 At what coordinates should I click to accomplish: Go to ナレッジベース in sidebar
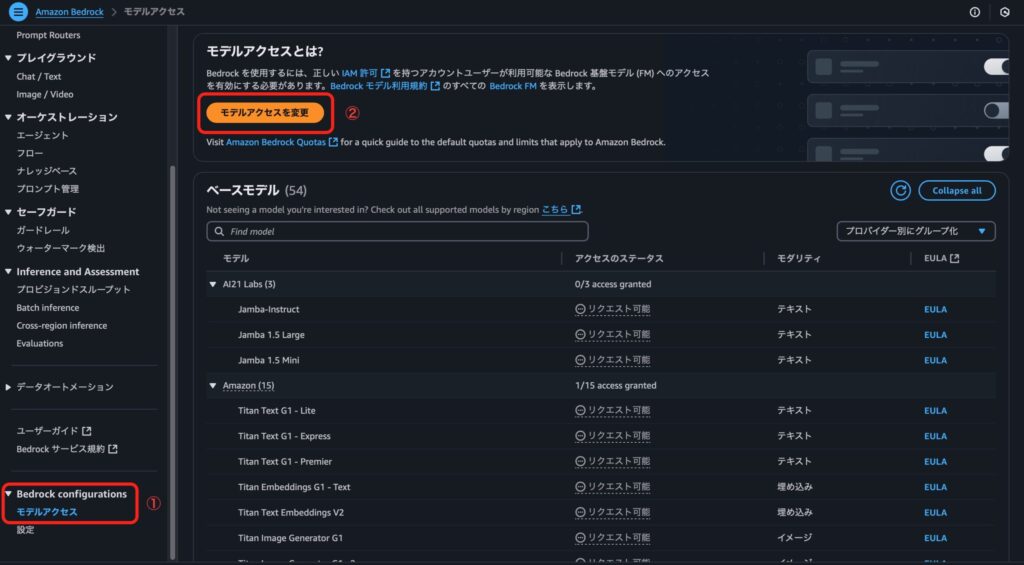pyautogui.click(x=46, y=170)
